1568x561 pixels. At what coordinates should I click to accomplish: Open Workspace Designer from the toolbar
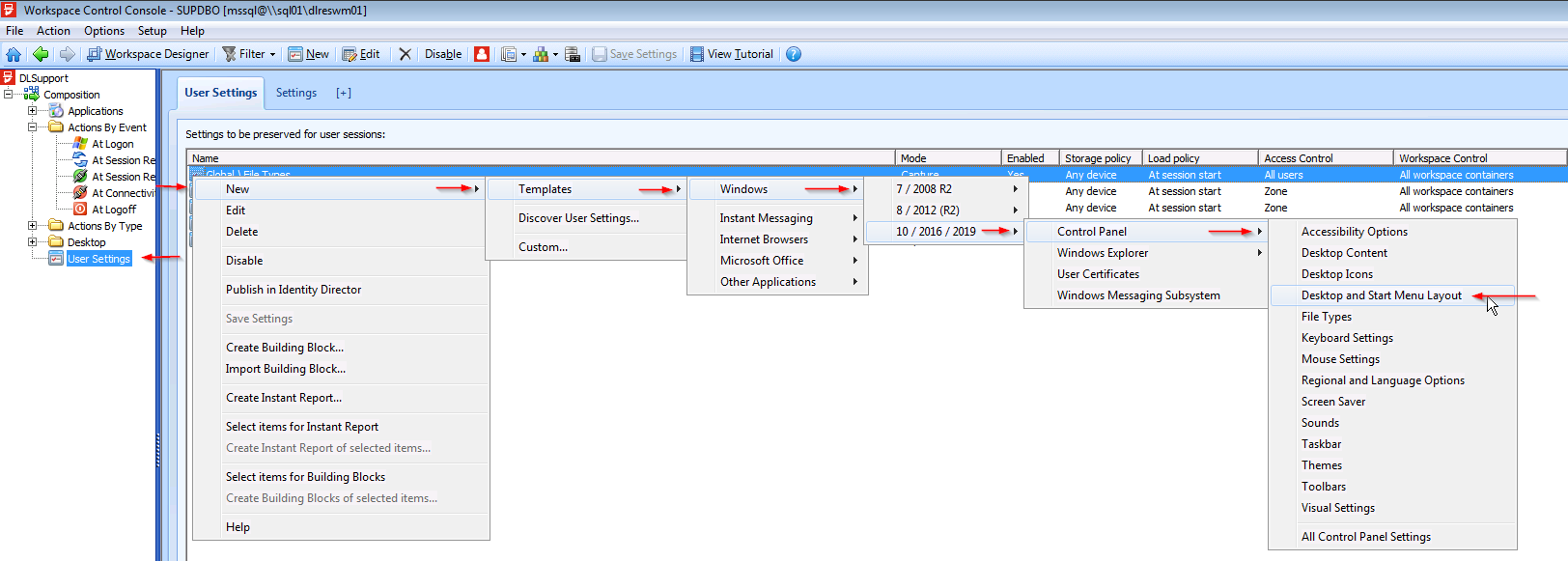point(148,54)
